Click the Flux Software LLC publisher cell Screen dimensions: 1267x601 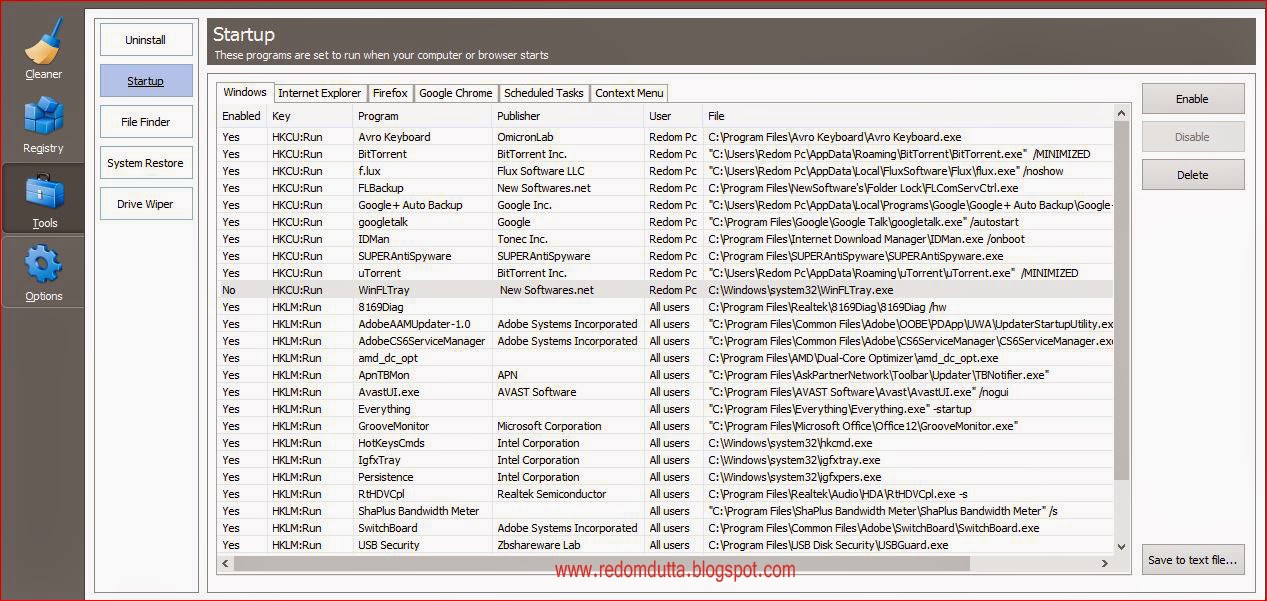coord(541,171)
